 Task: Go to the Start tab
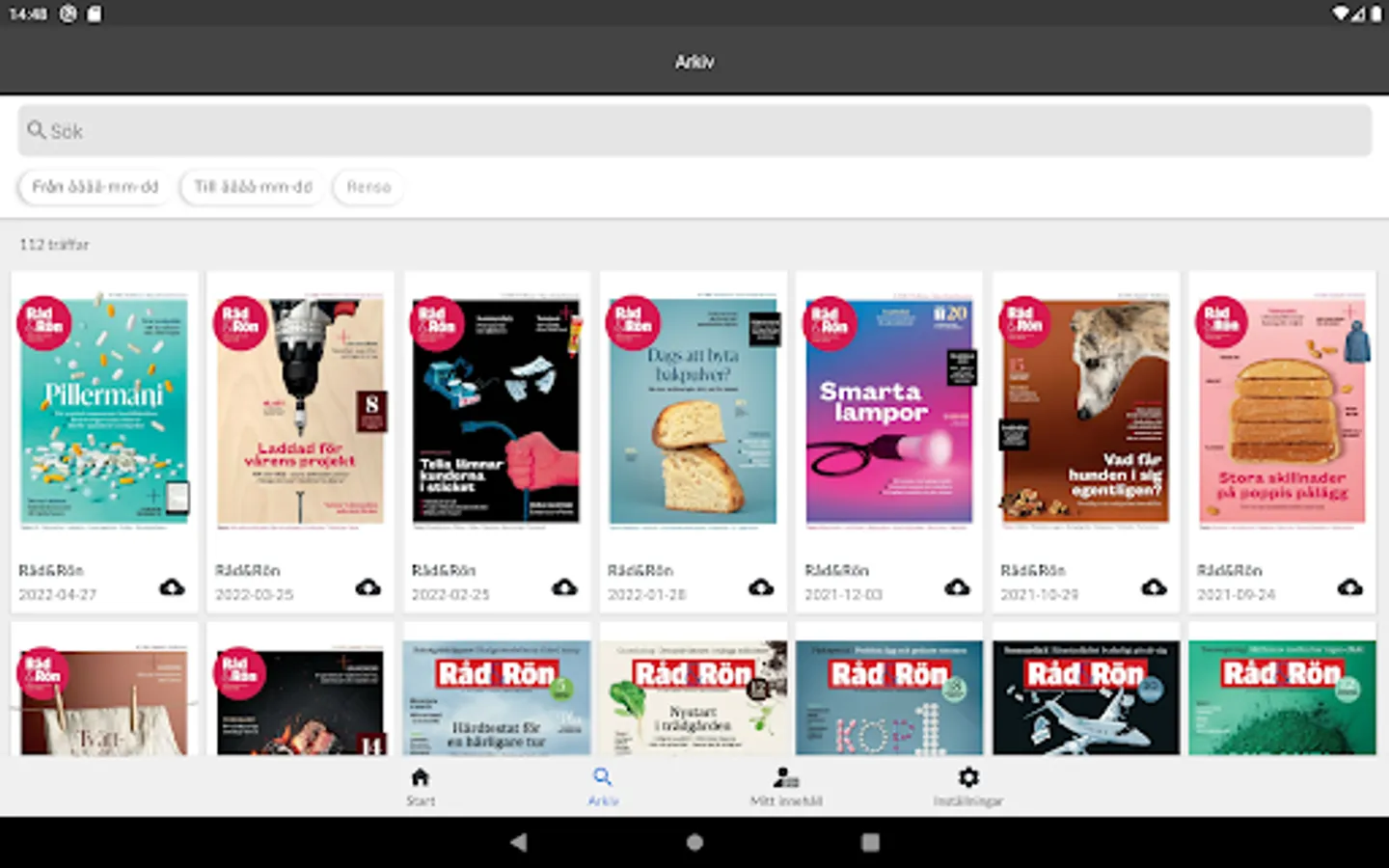tap(420, 787)
